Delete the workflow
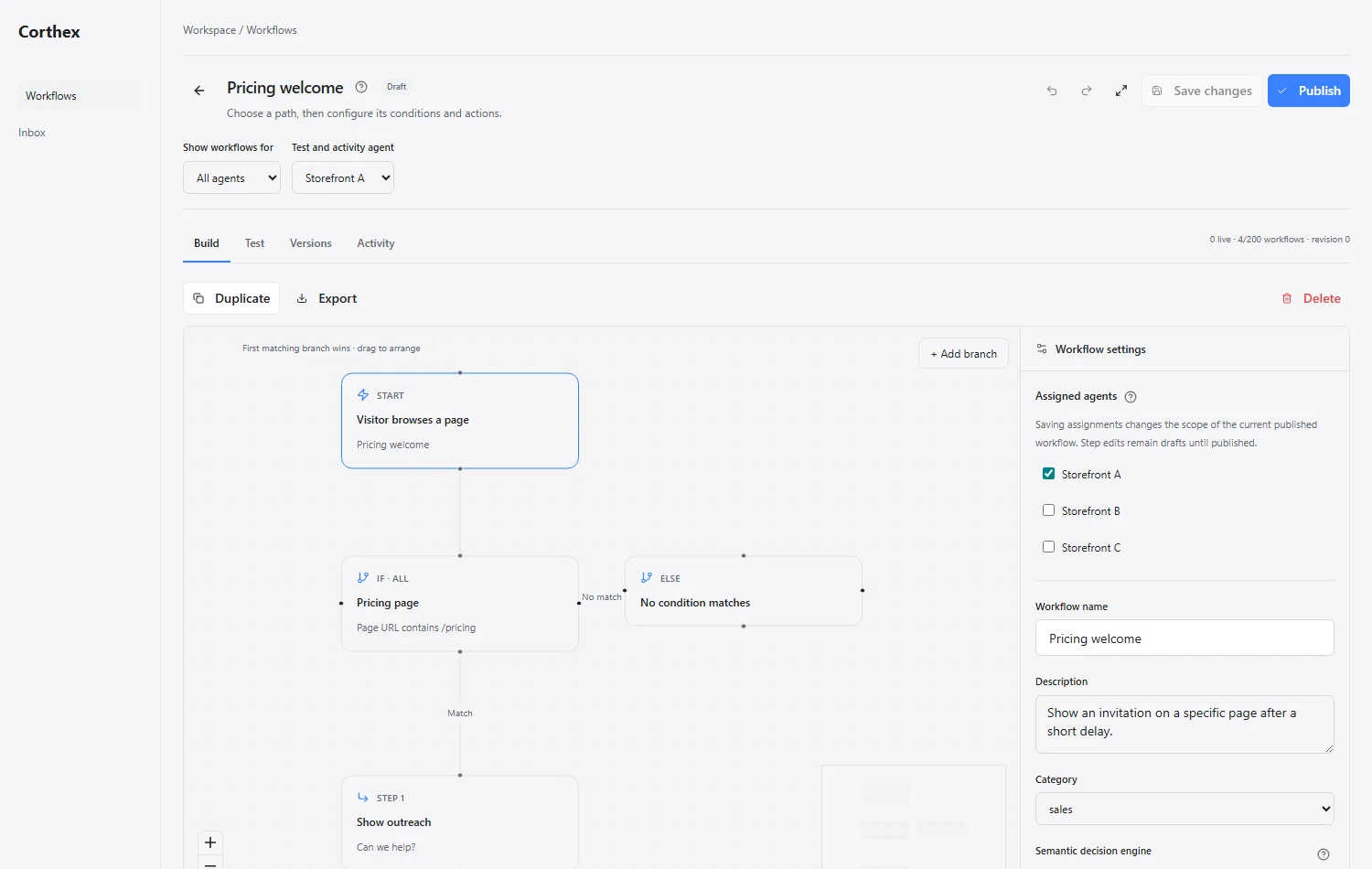The image size is (1372, 869). pos(1311,298)
